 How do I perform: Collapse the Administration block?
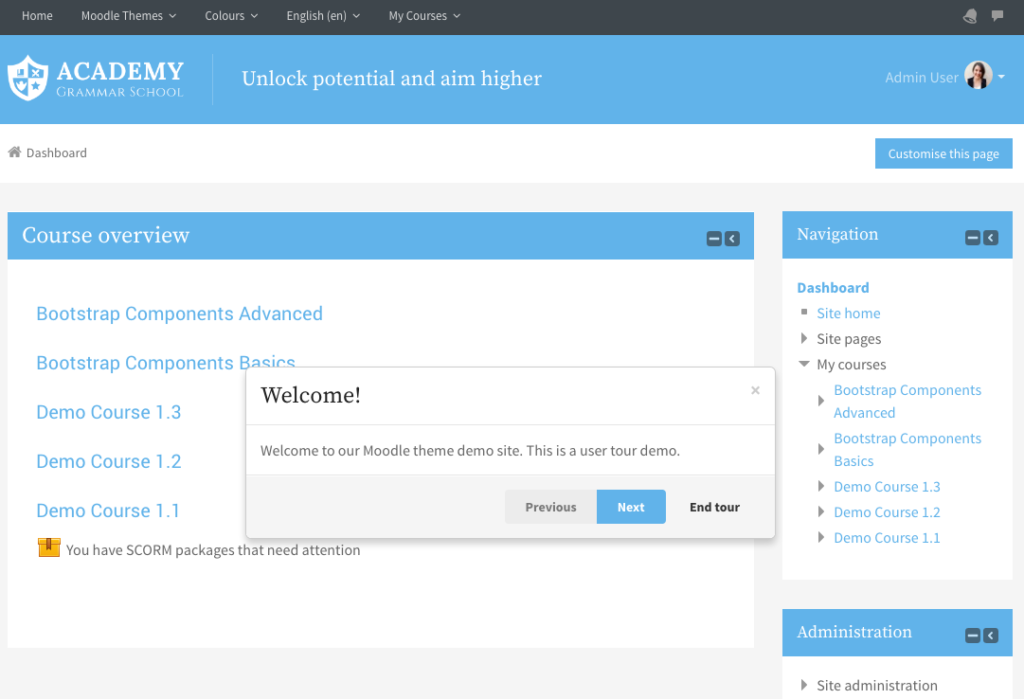tap(972, 635)
